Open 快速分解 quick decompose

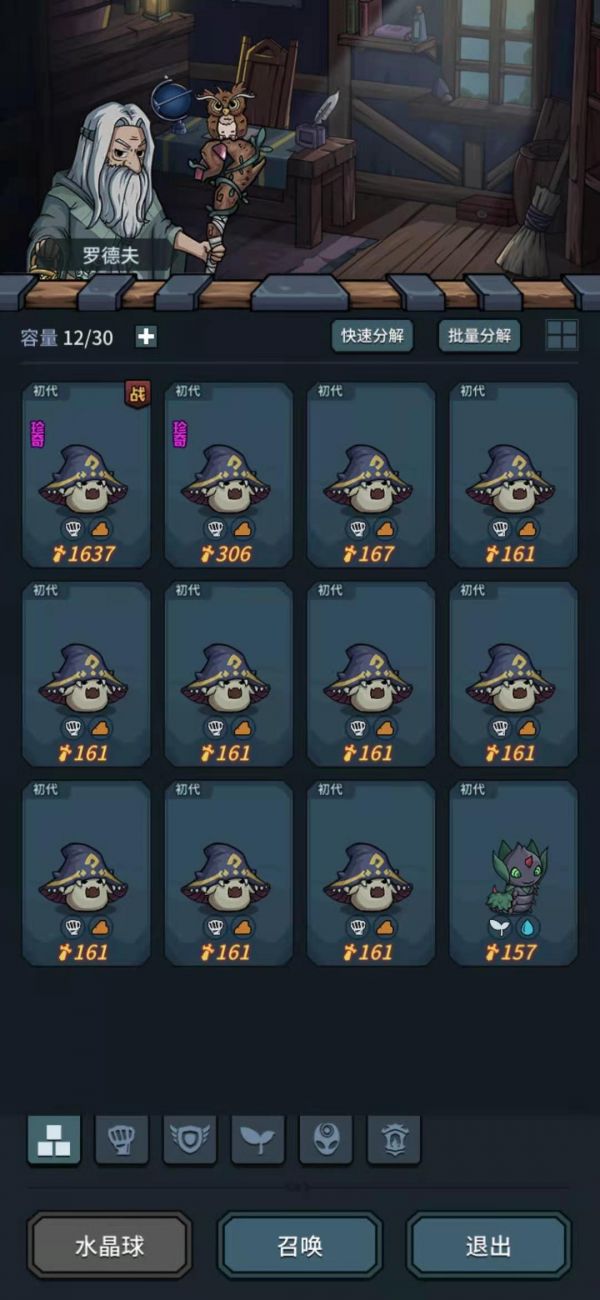(373, 336)
